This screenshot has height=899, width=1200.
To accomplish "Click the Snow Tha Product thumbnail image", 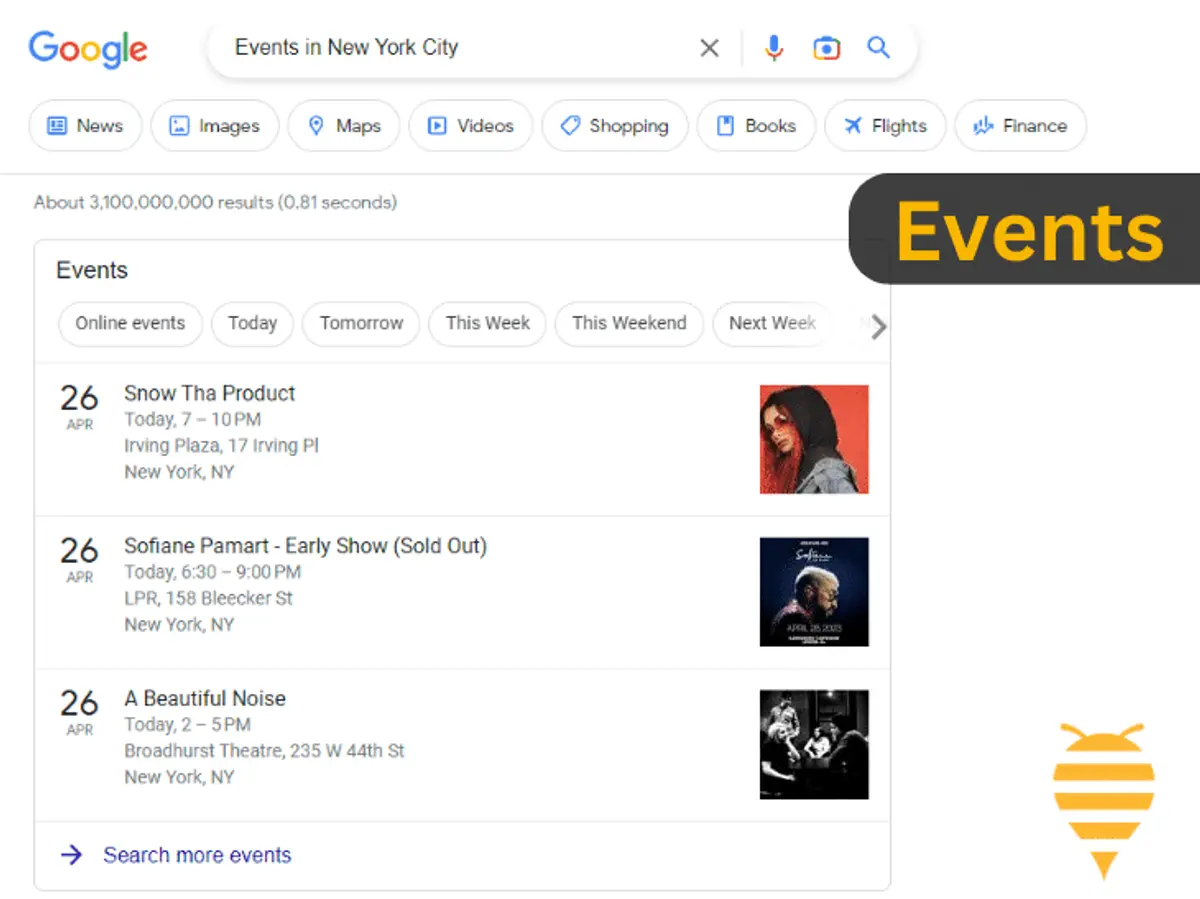I will click(x=814, y=439).
